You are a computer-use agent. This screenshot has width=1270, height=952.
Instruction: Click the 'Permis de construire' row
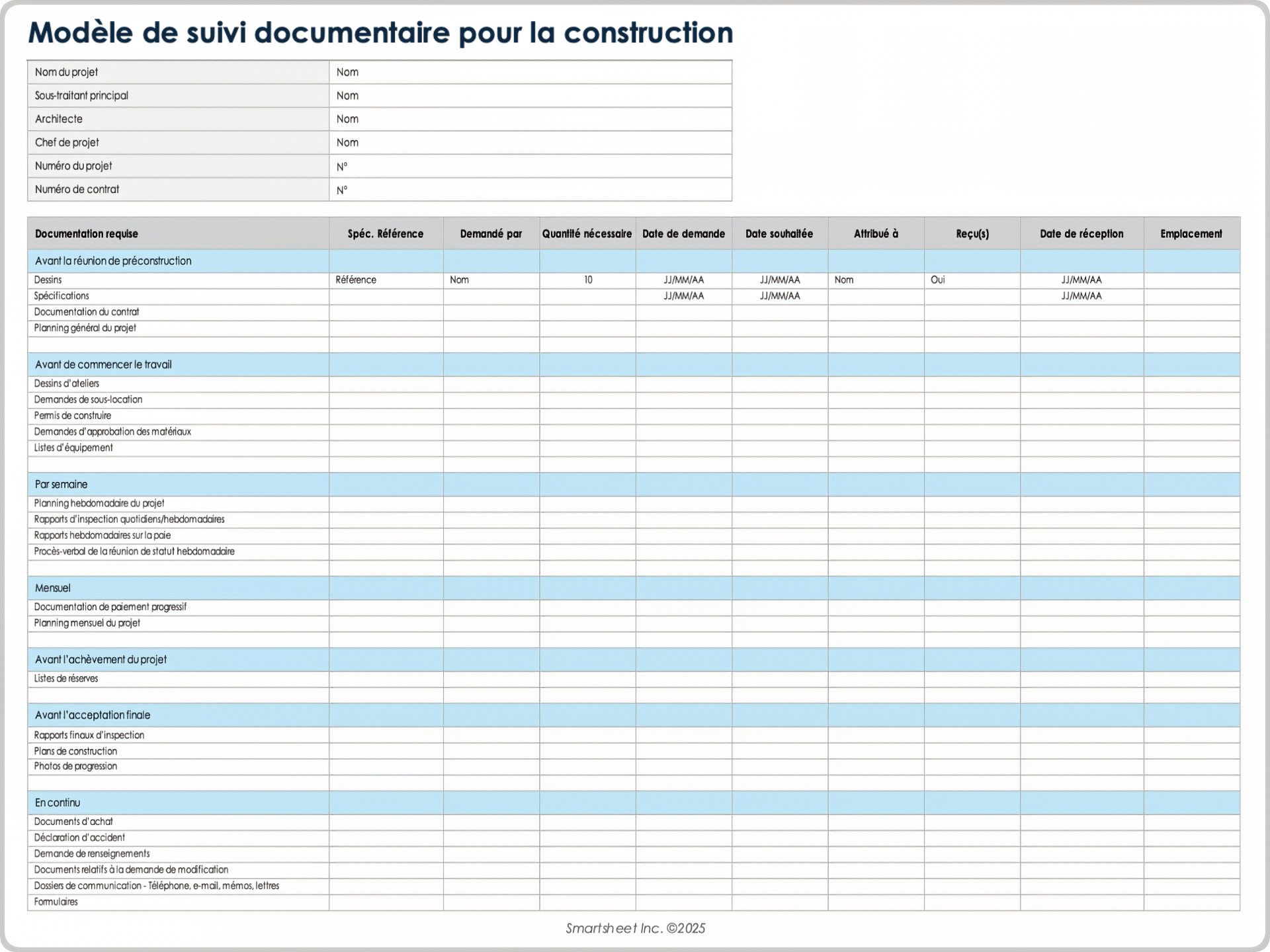tap(634, 416)
